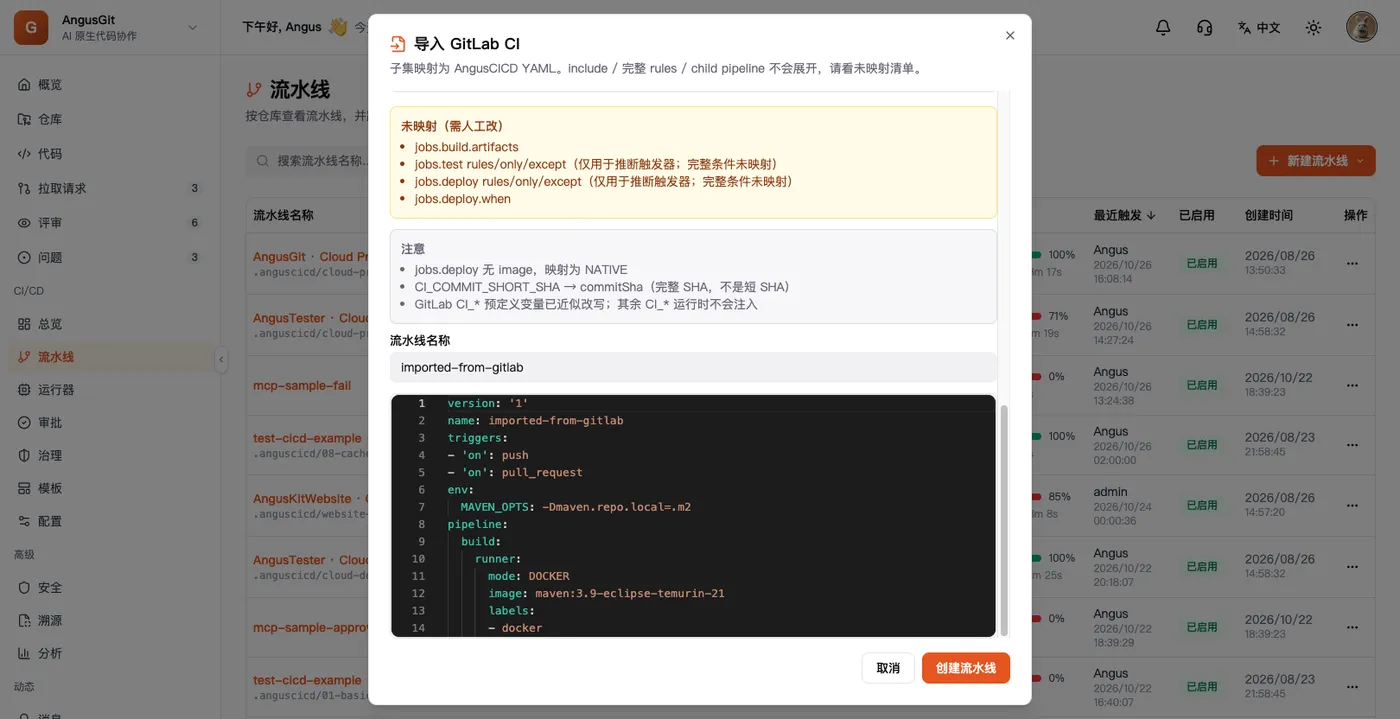Click the 100% success bar in the first row
The width and height of the screenshot is (1400, 719).
coord(1038,255)
